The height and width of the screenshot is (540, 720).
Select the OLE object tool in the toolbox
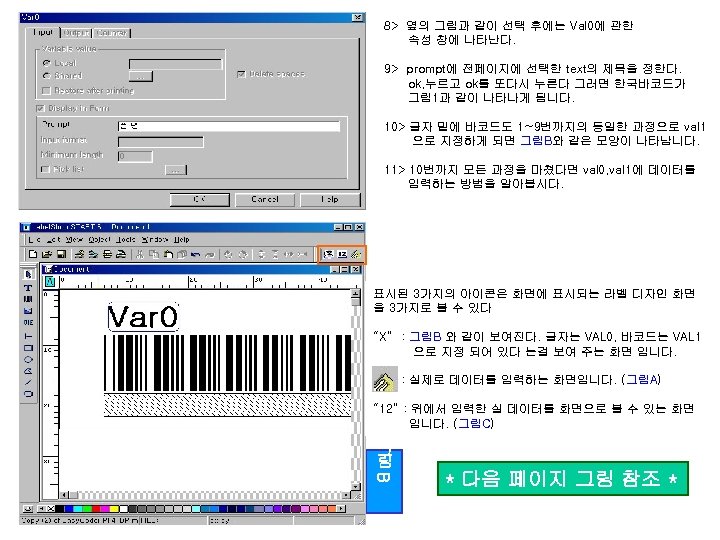click(28, 322)
